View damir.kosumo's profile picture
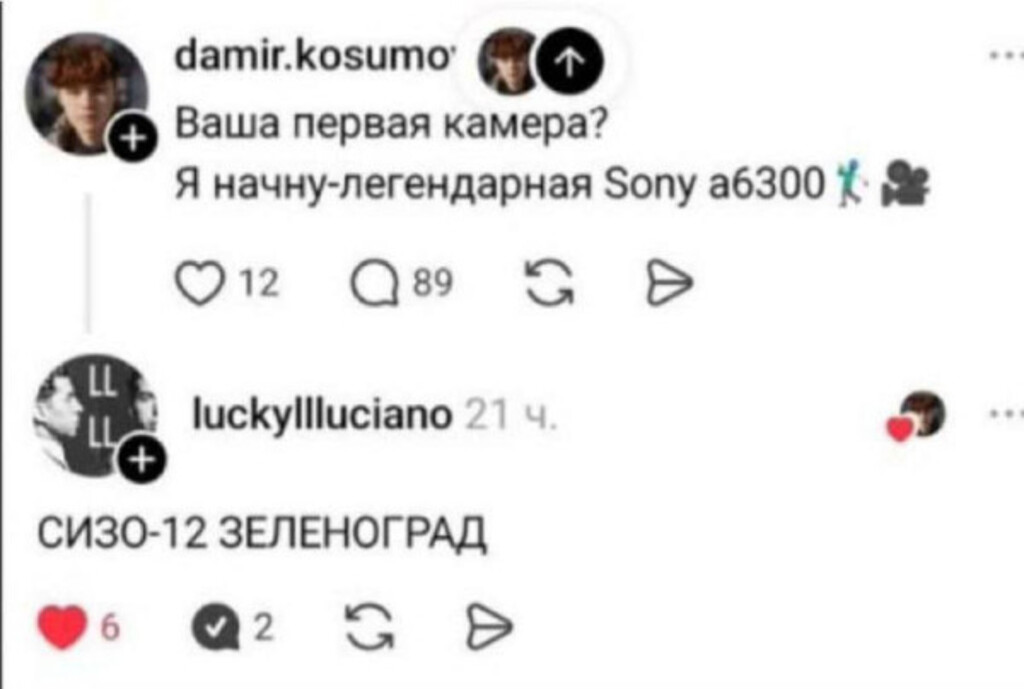This screenshot has width=1024, height=689. pyautogui.click(x=87, y=93)
